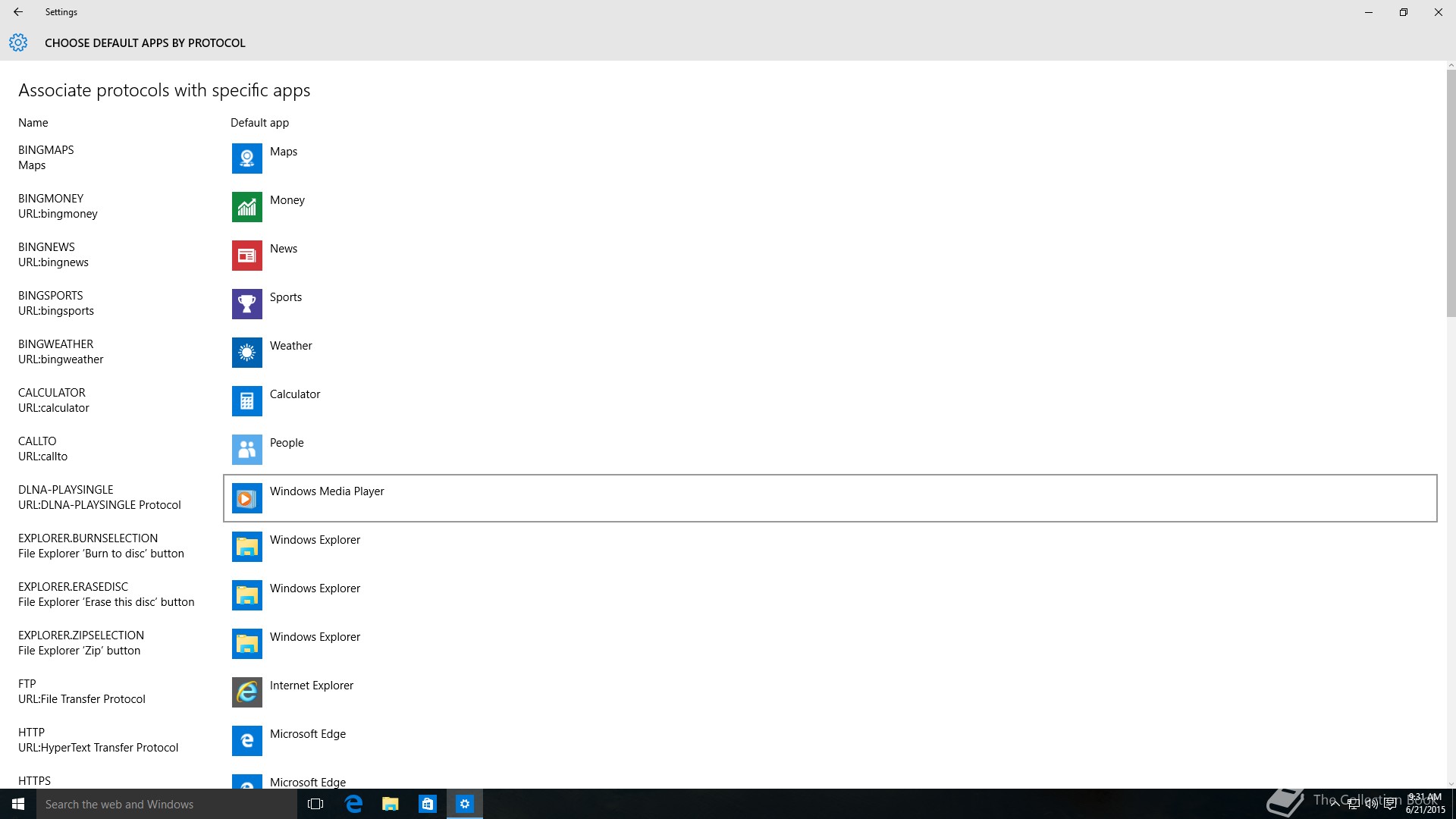1456x819 pixels.
Task: Click the Settings app taskbar button
Action: [465, 804]
